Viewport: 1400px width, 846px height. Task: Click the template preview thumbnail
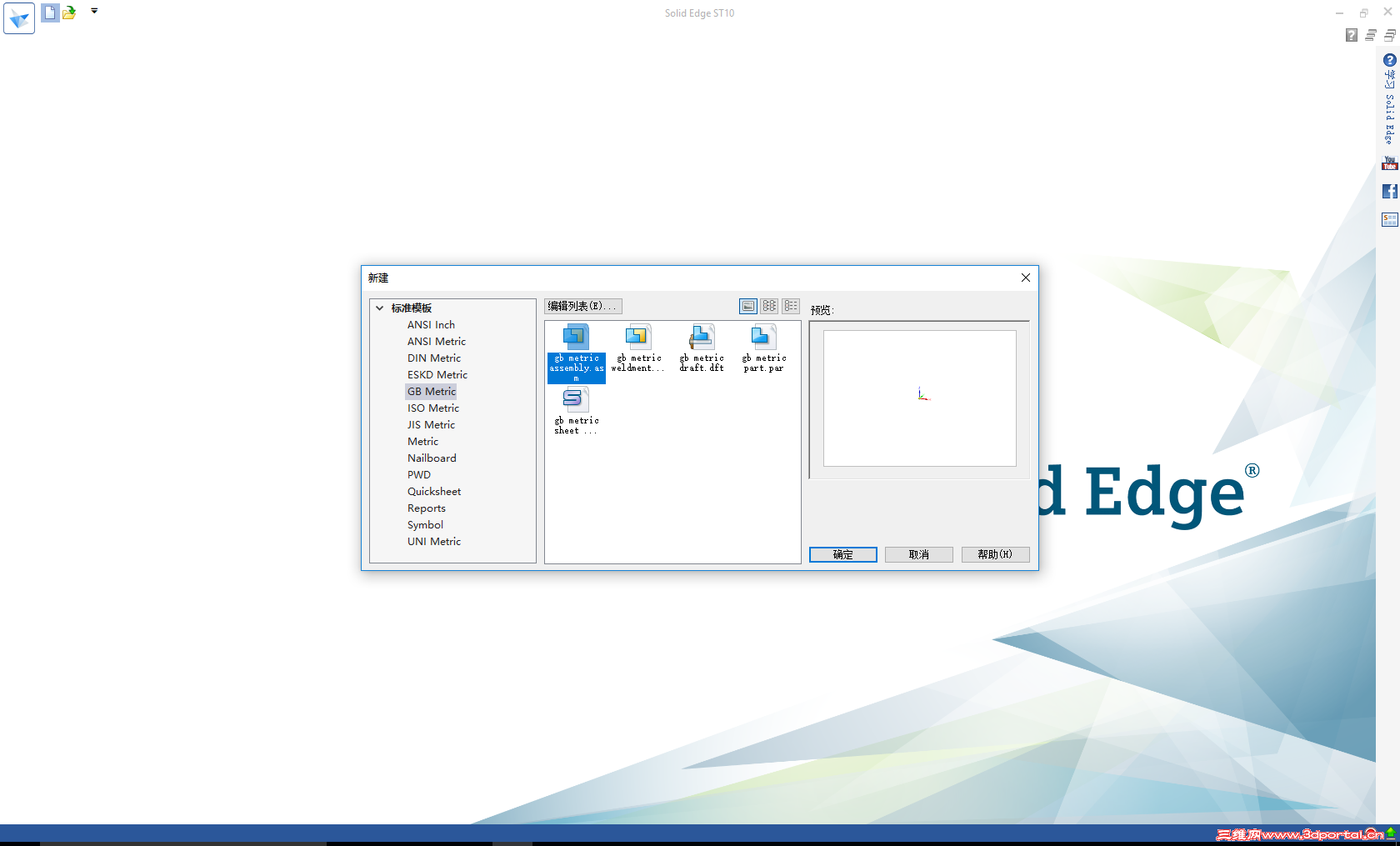pyautogui.click(x=920, y=398)
